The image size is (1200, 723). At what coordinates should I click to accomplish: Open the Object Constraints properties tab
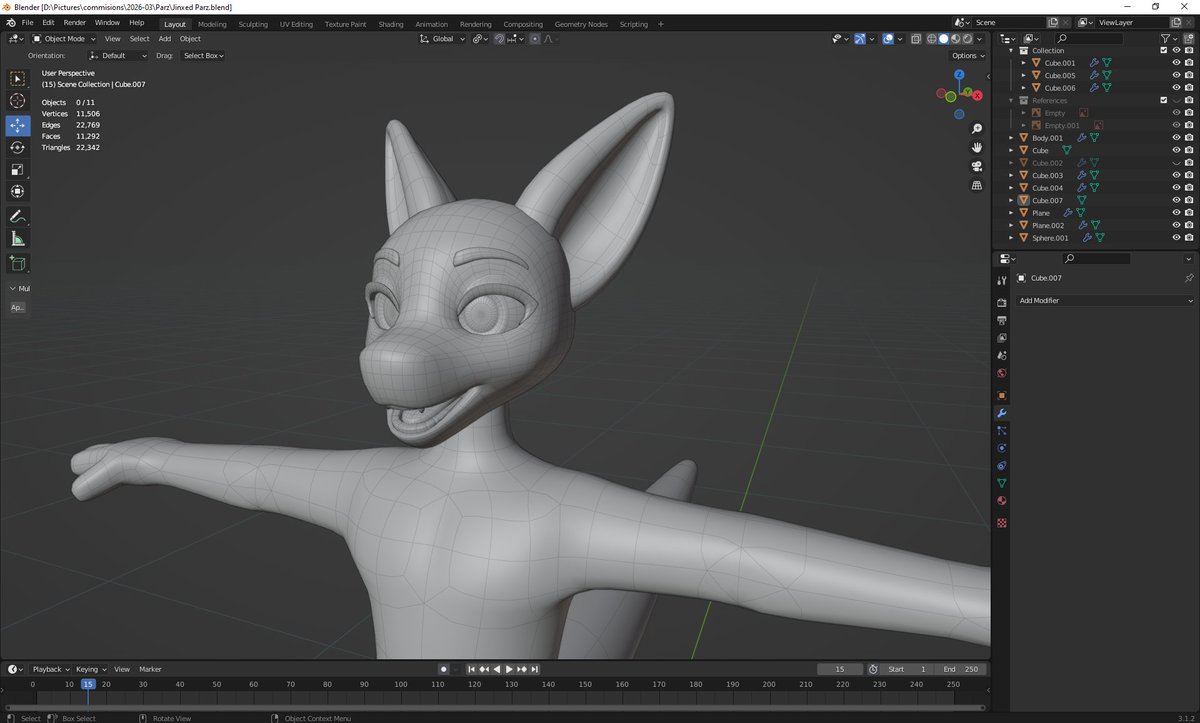(1001, 466)
